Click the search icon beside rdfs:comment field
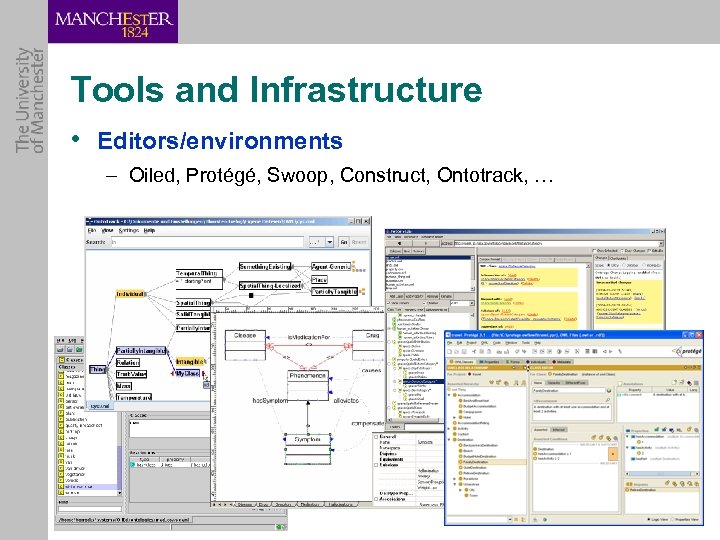 click(608, 400)
